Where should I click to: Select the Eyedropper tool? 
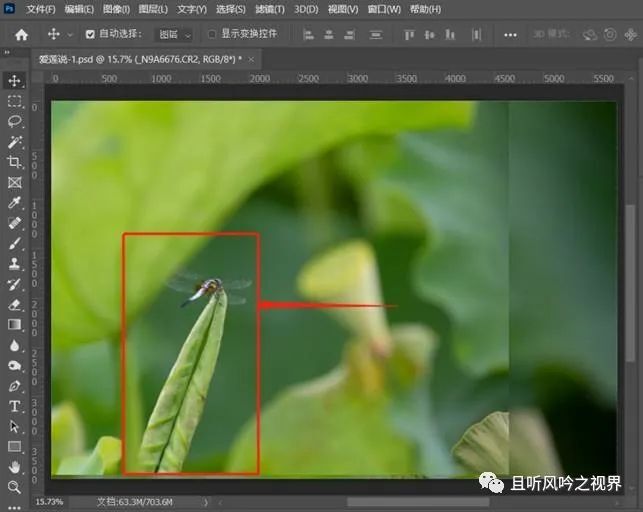(x=14, y=203)
